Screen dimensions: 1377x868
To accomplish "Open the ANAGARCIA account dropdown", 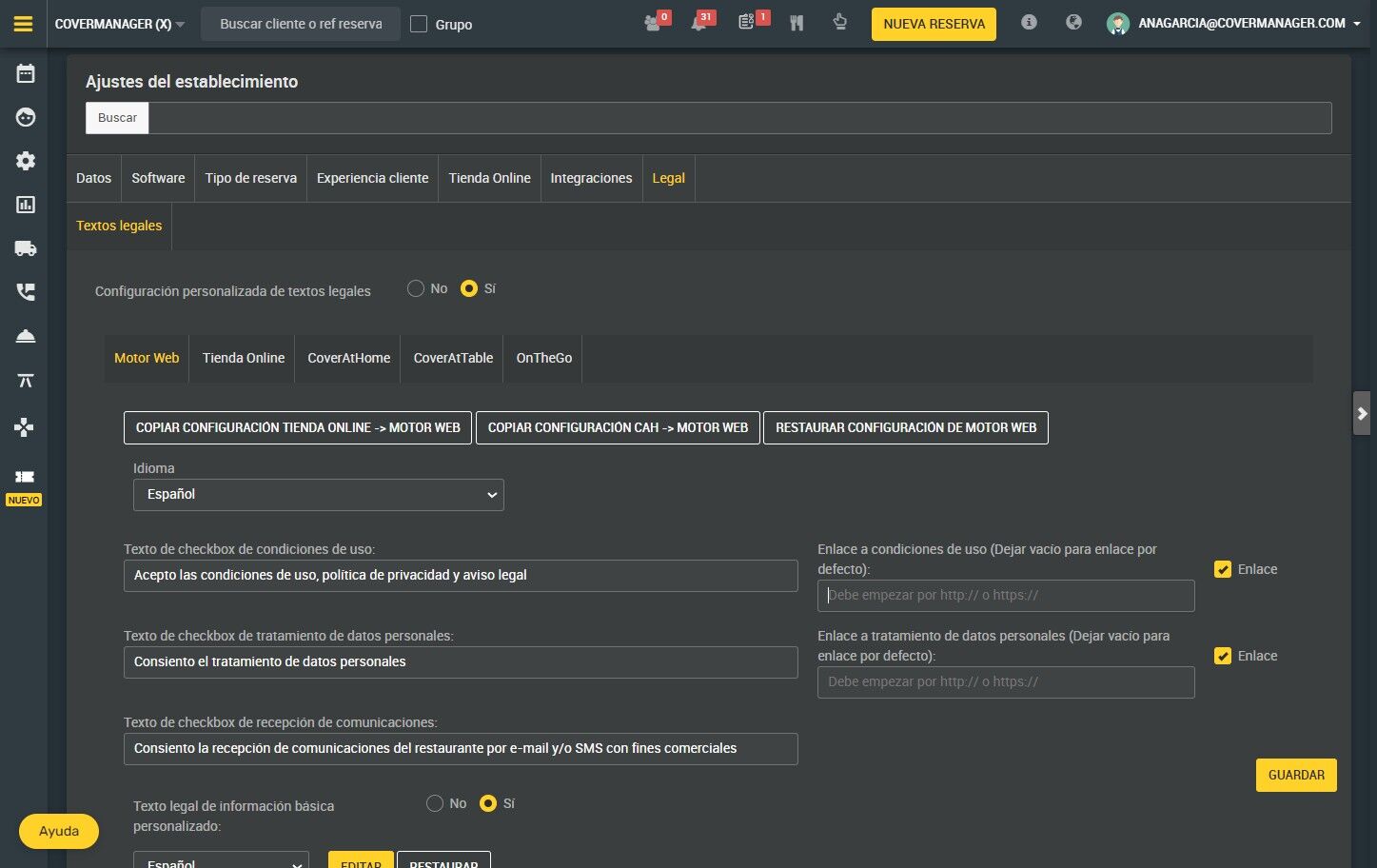I will pyautogui.click(x=1234, y=23).
